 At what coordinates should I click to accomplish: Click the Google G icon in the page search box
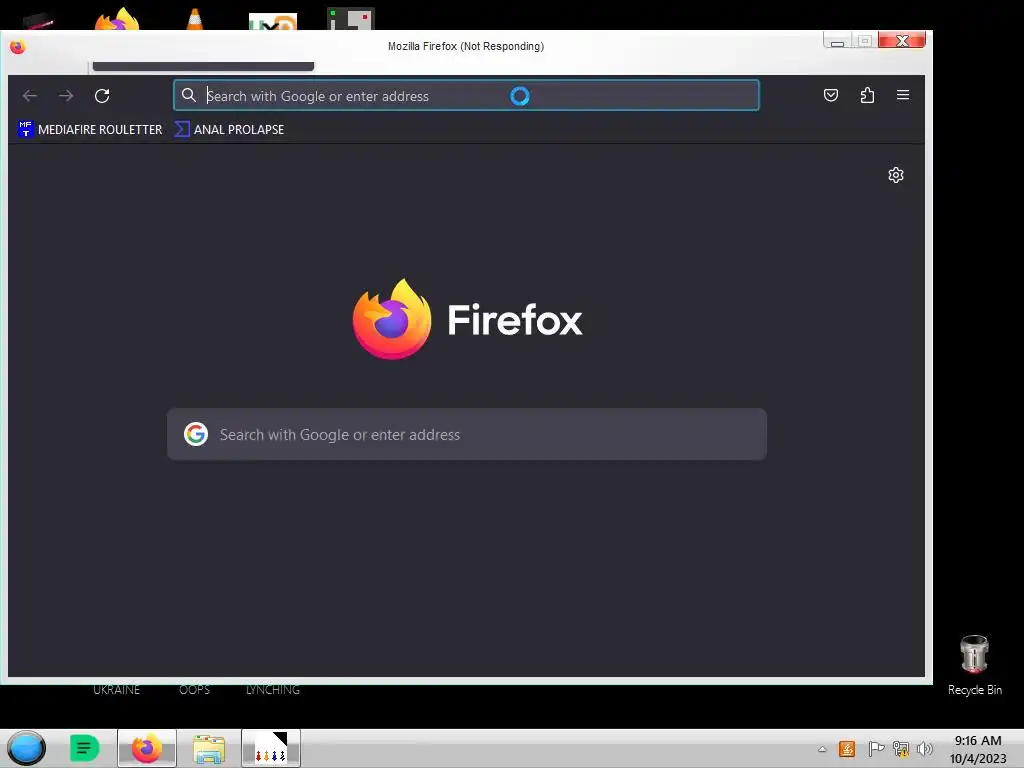(195, 434)
